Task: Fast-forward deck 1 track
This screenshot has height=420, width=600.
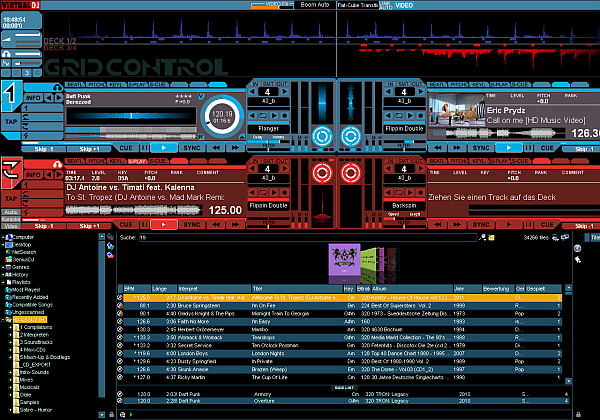Action: [x=235, y=148]
